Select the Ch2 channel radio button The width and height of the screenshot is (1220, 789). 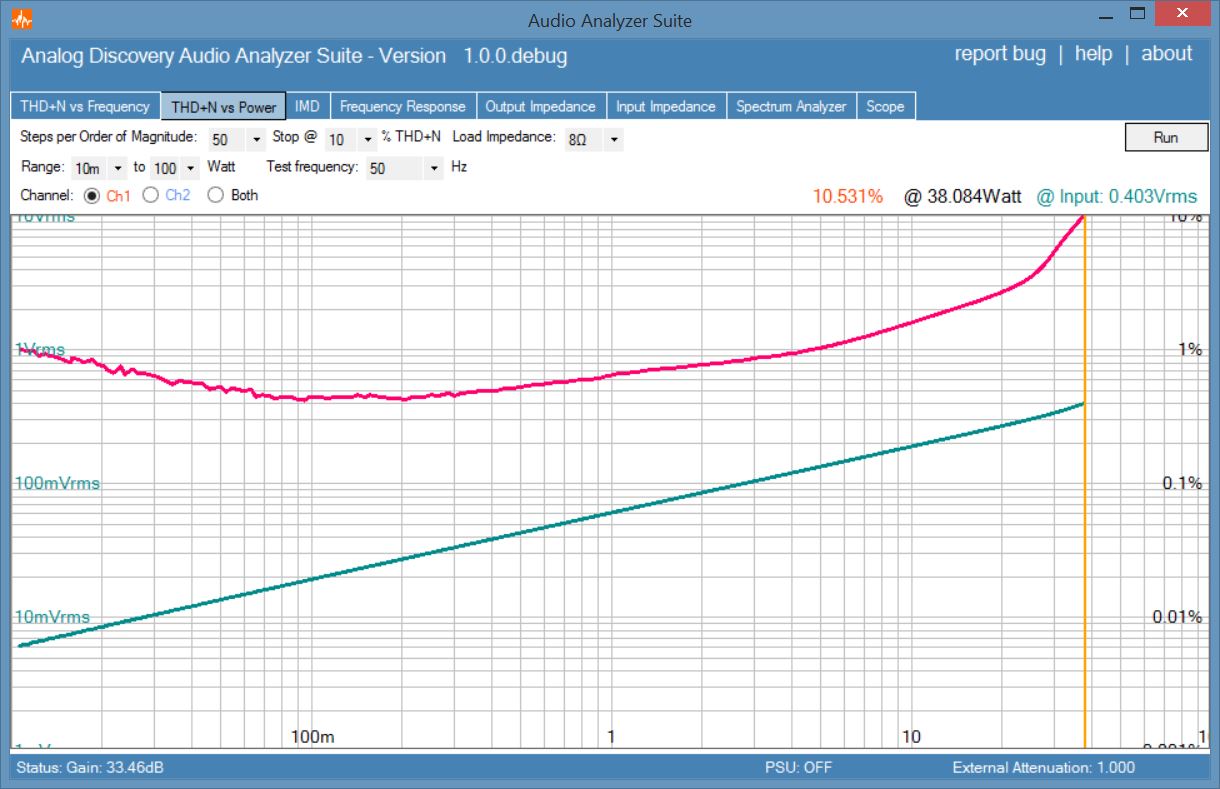pos(151,196)
